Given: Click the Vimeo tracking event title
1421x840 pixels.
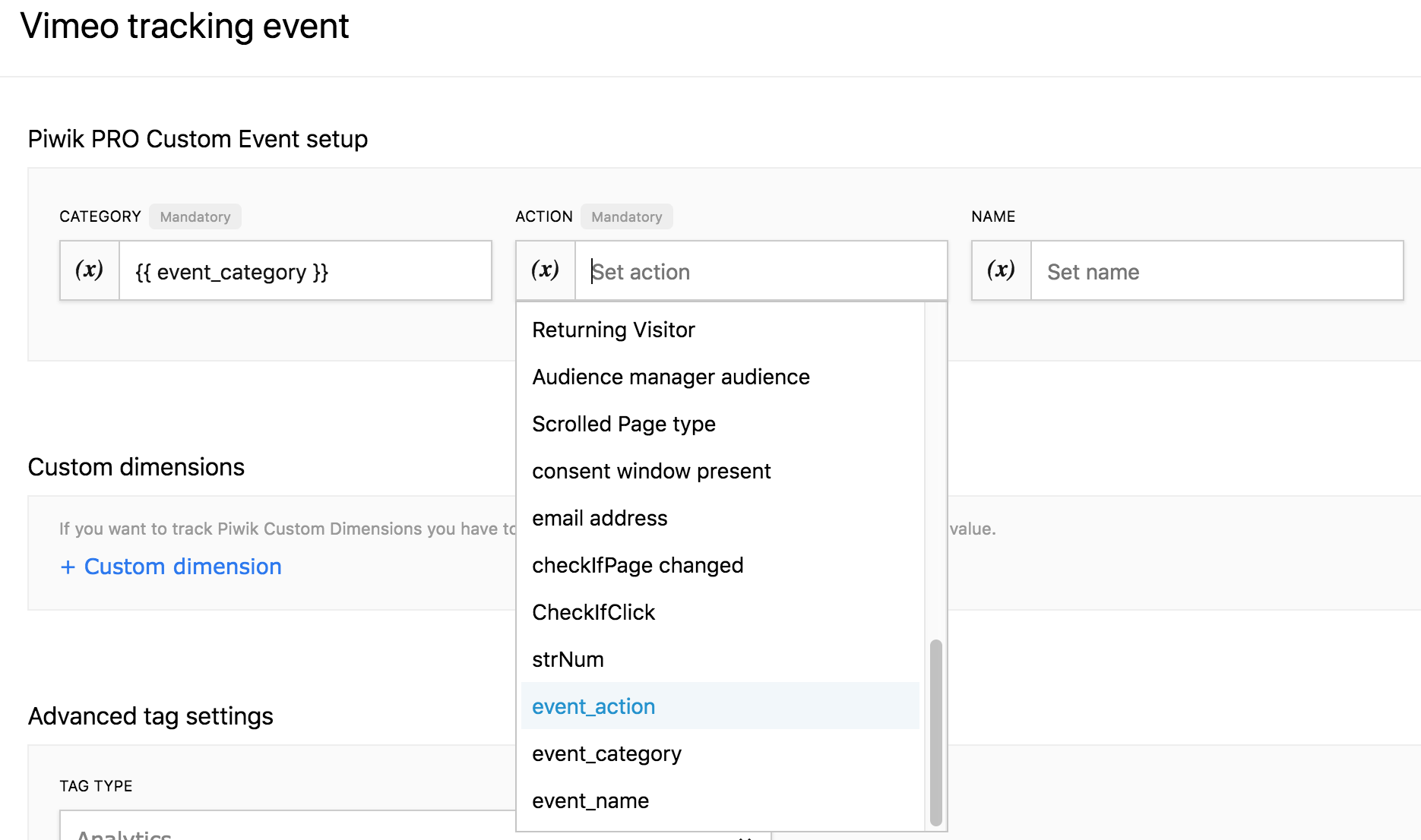Looking at the screenshot, I should tap(185, 27).
